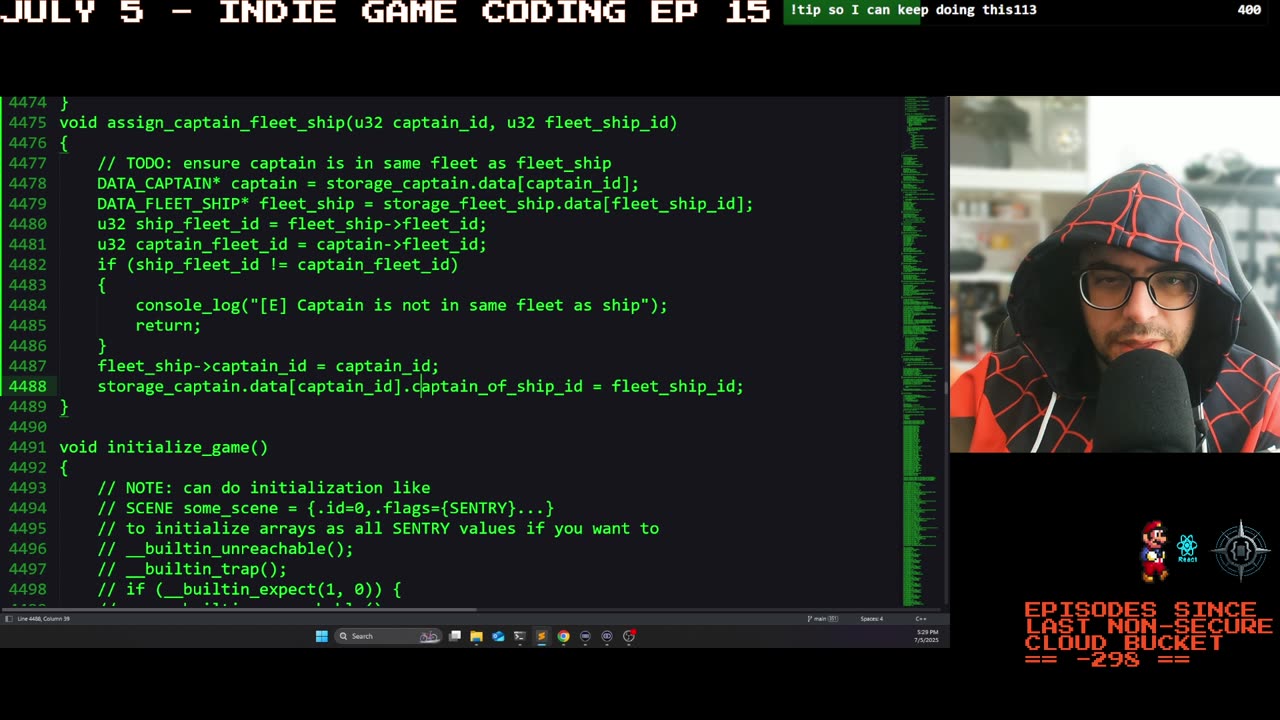
Task: Open File Explorer from the taskbar
Action: [x=477, y=636]
